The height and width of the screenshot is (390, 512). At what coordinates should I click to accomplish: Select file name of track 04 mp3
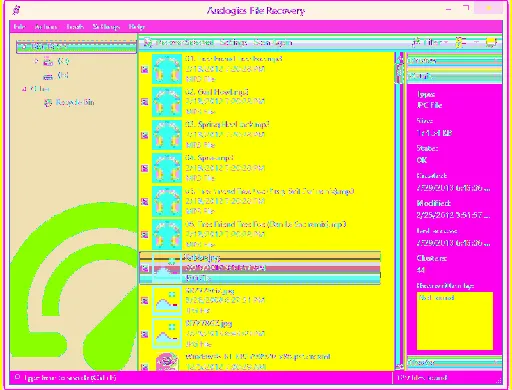209,158
